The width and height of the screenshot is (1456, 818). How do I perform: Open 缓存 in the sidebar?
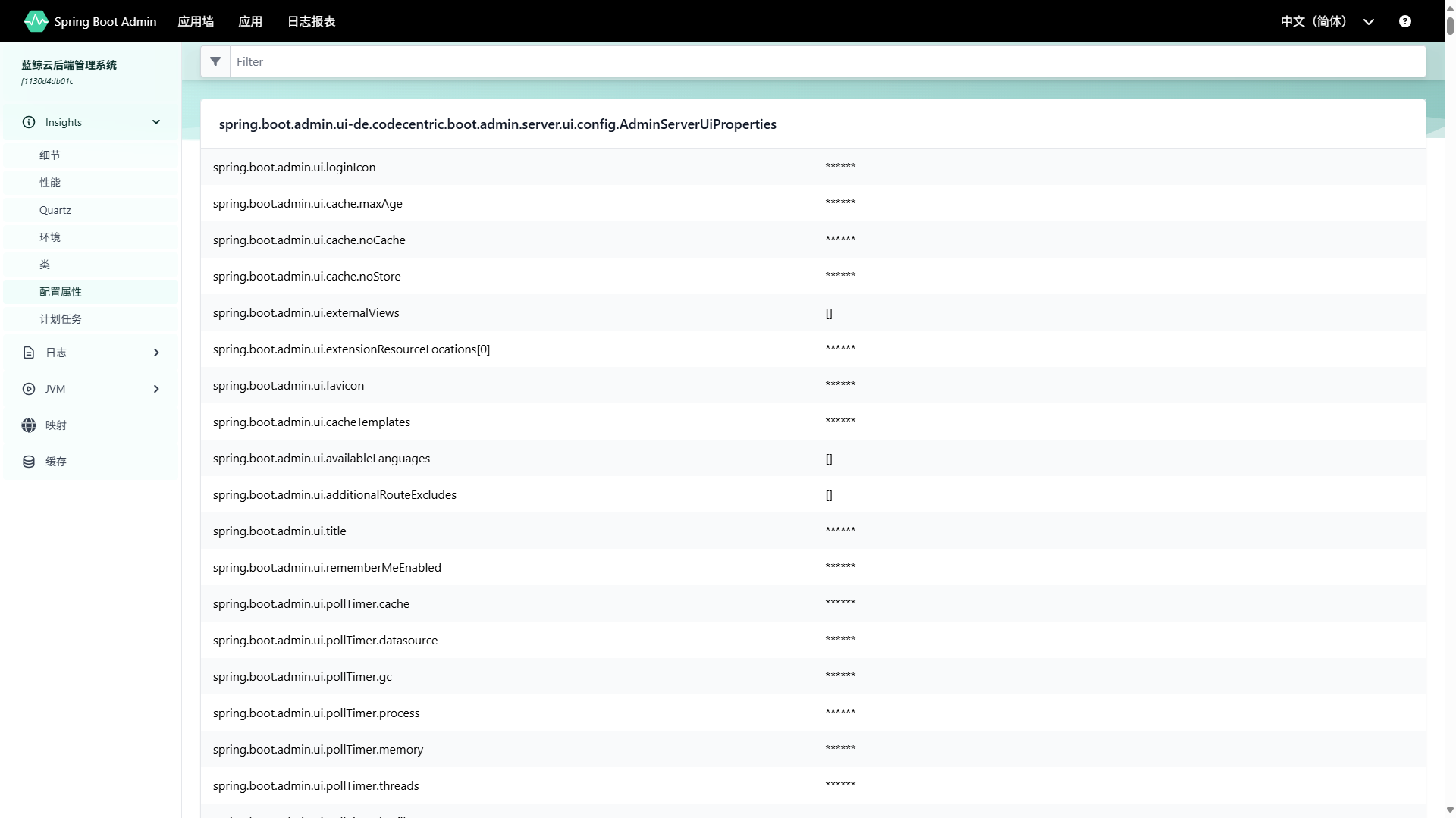91,462
